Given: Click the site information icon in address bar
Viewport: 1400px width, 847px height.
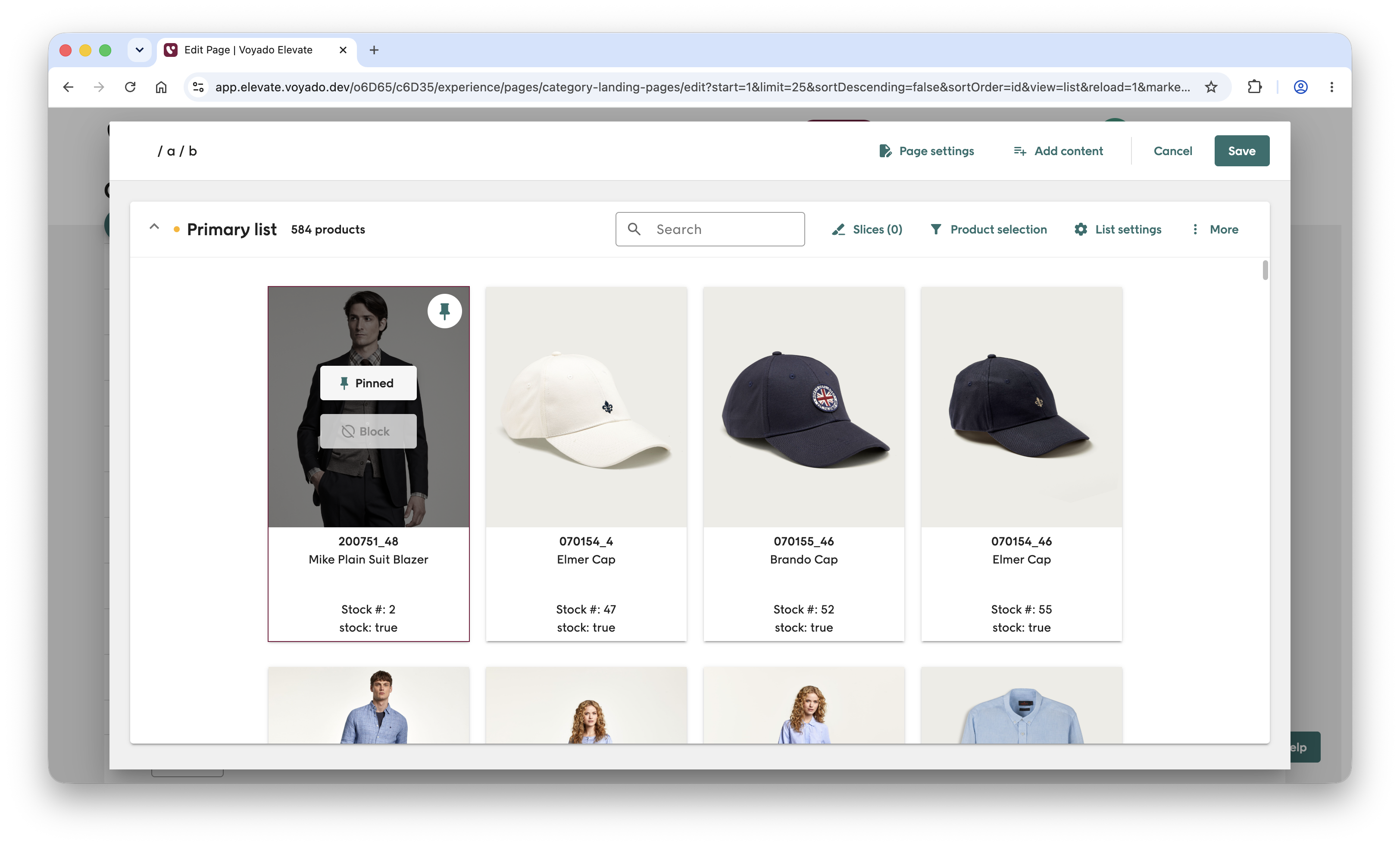Looking at the screenshot, I should (198, 87).
